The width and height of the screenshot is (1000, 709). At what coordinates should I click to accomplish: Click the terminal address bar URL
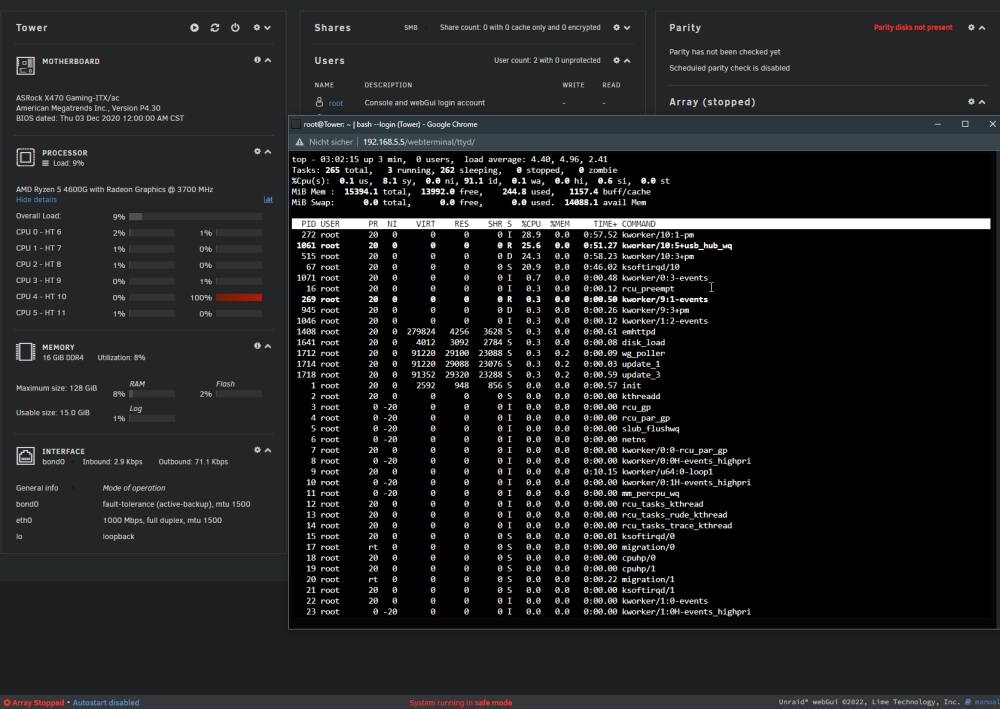(419, 142)
